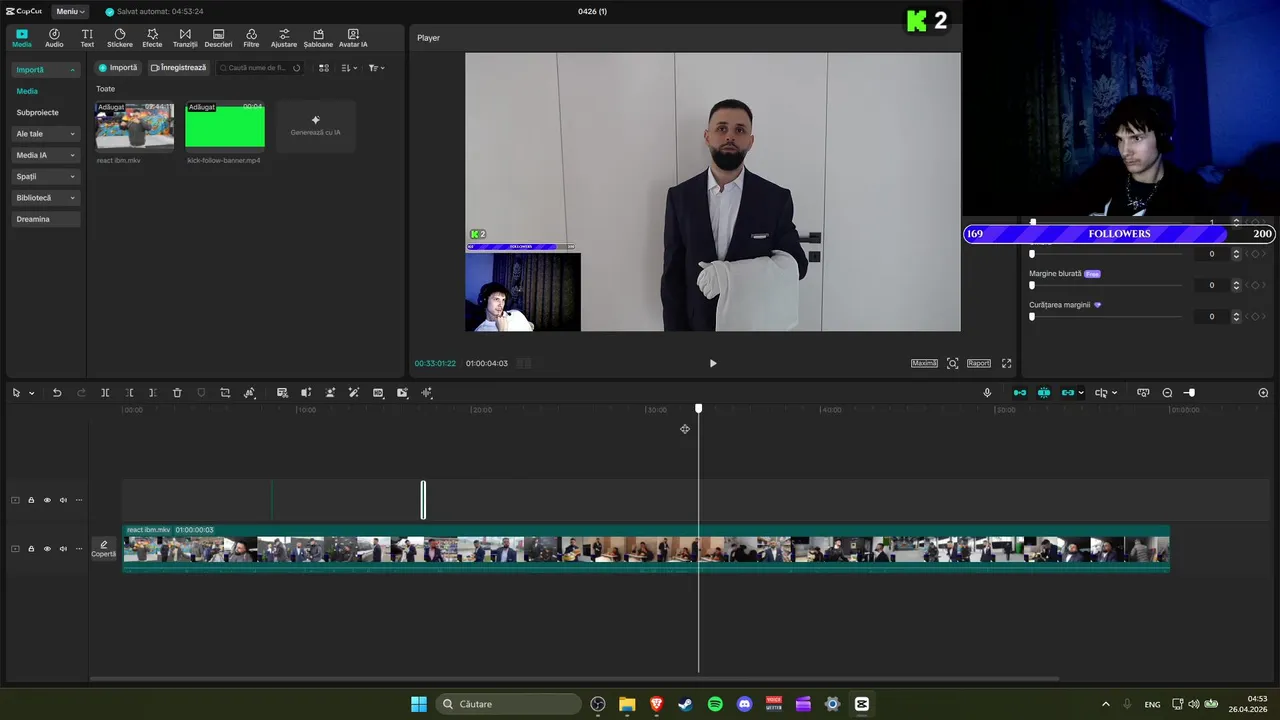Lock the upper overlay track

(31, 500)
